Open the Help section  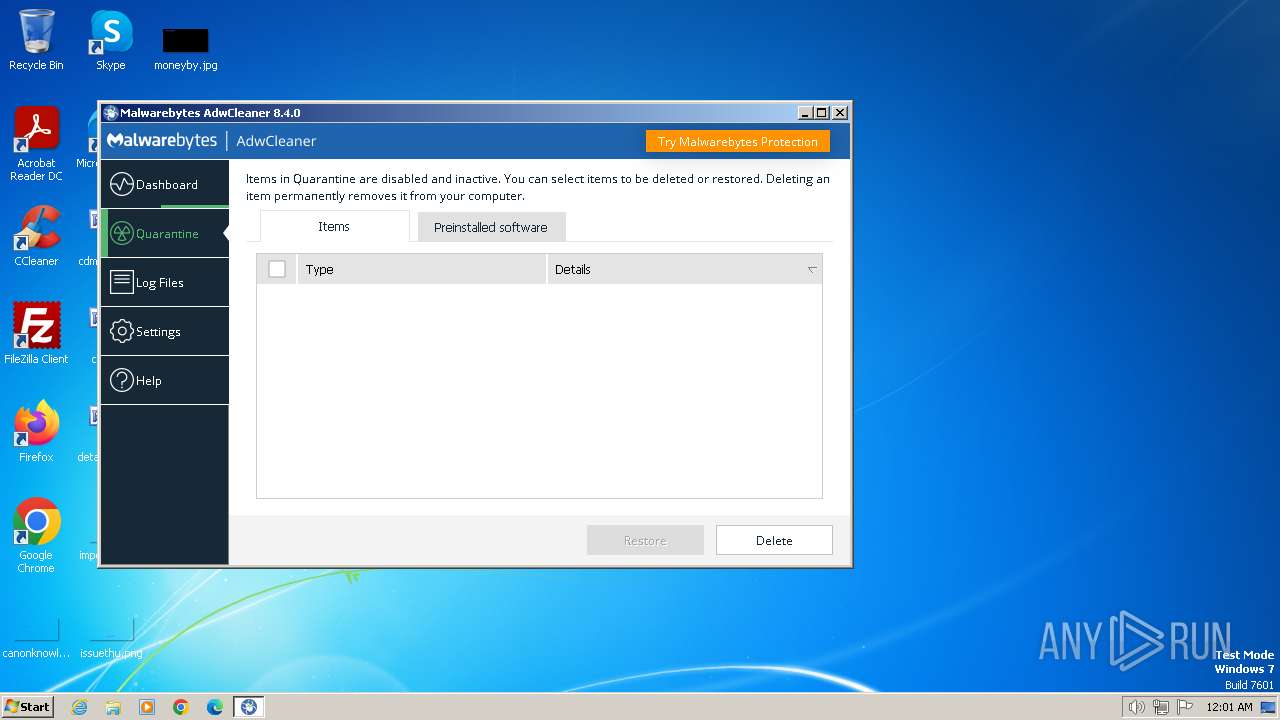[165, 381]
